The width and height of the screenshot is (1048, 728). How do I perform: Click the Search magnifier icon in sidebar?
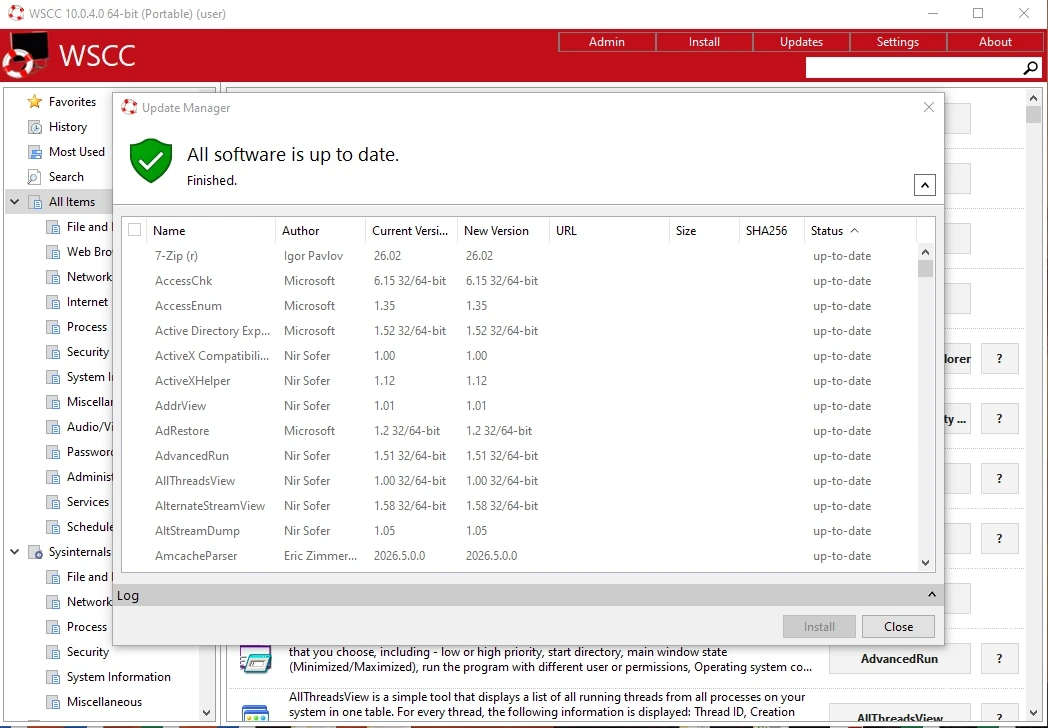pyautogui.click(x=34, y=177)
